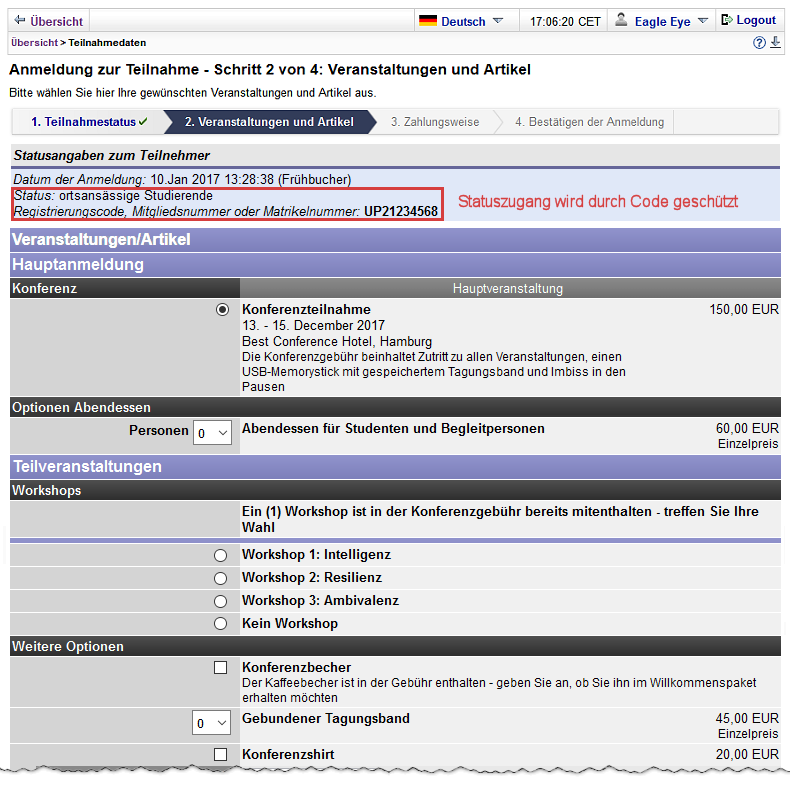The image size is (790, 785).
Task: Enable the Konferenzshirt checkbox
Action: coord(220,754)
